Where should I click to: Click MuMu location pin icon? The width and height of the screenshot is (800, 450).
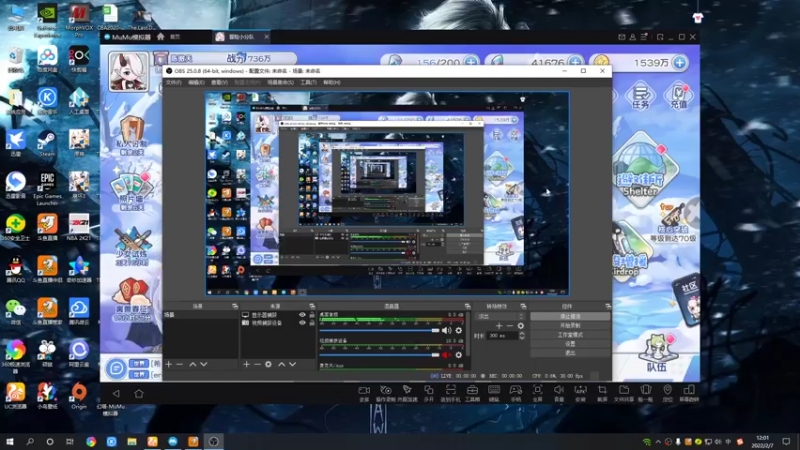[x=667, y=392]
